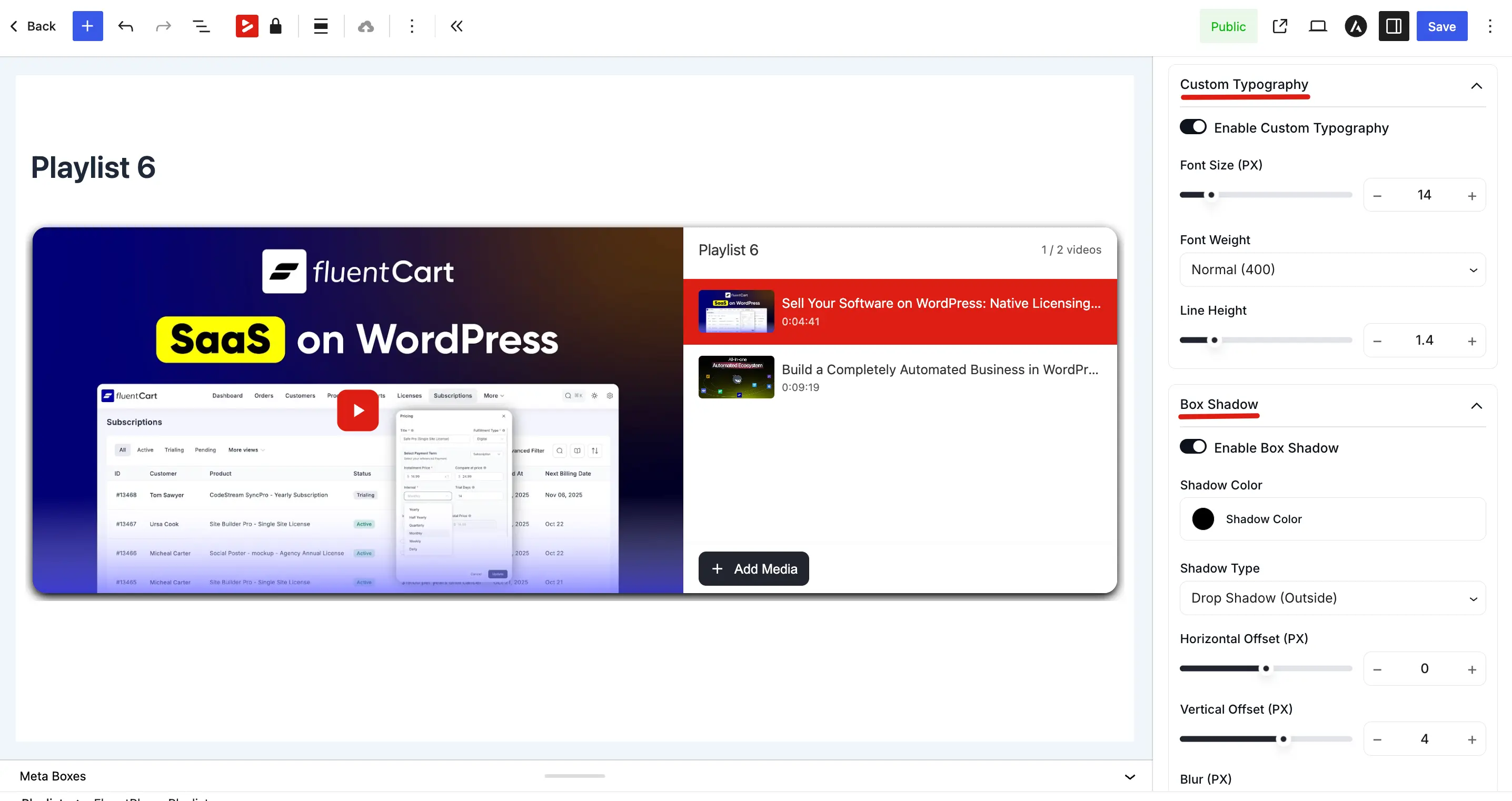Turn off the Enable Box Shadow switch
This screenshot has height=801, width=1512.
coord(1193,447)
